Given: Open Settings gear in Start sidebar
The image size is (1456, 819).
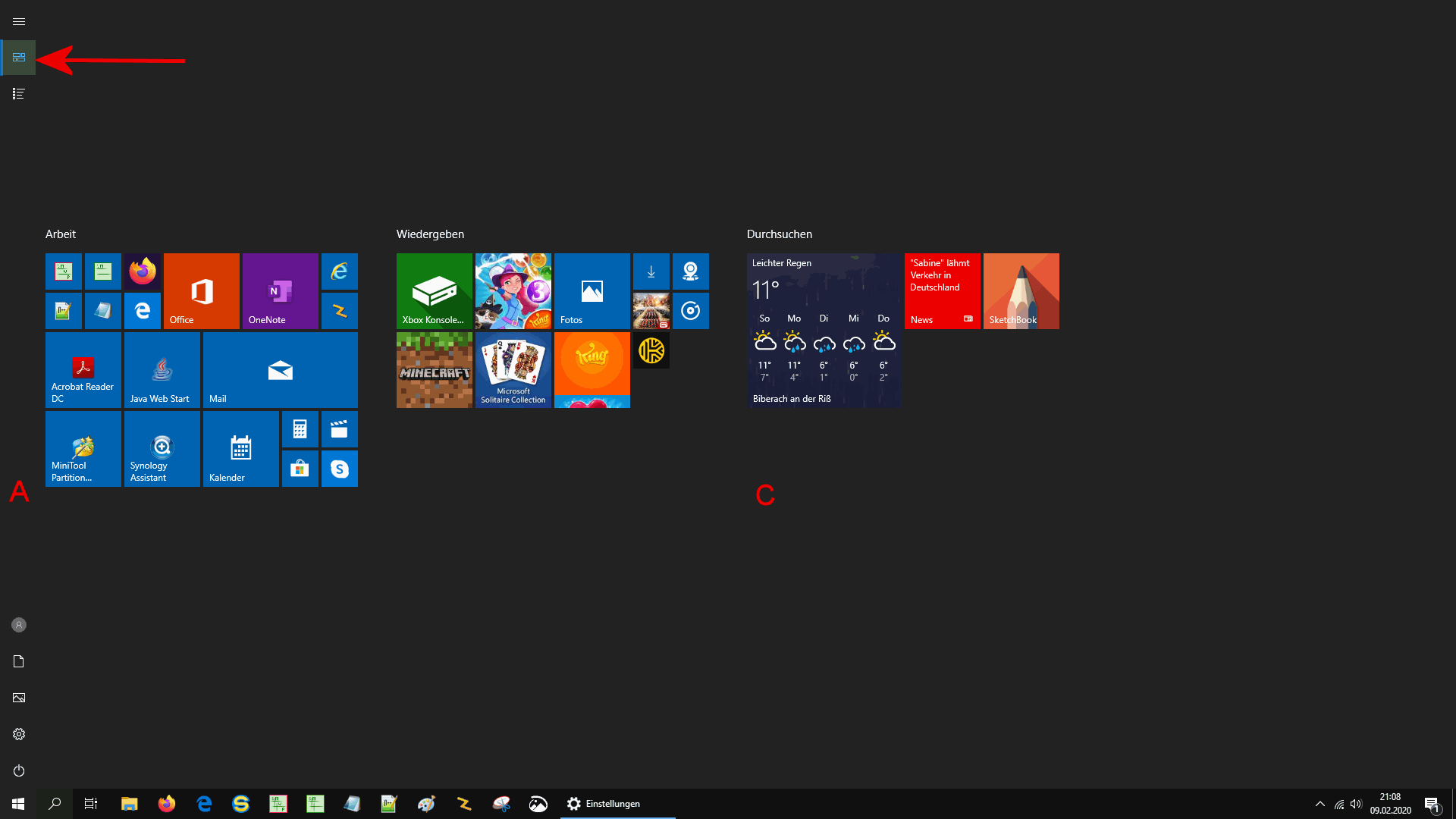Looking at the screenshot, I should [x=19, y=734].
